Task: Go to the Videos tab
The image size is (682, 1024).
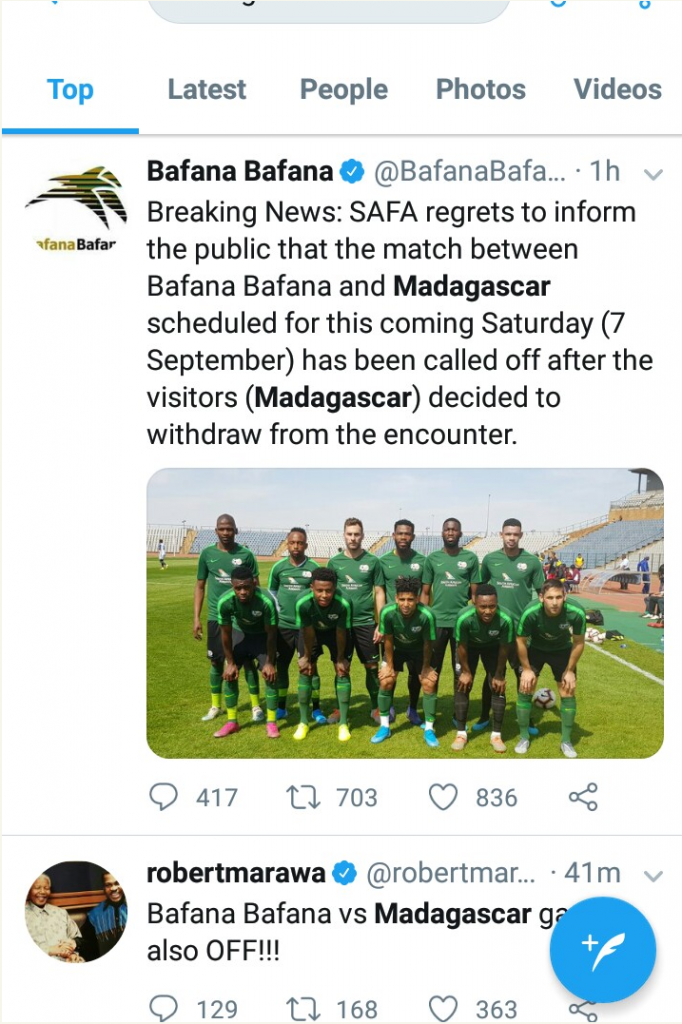Action: tap(617, 90)
